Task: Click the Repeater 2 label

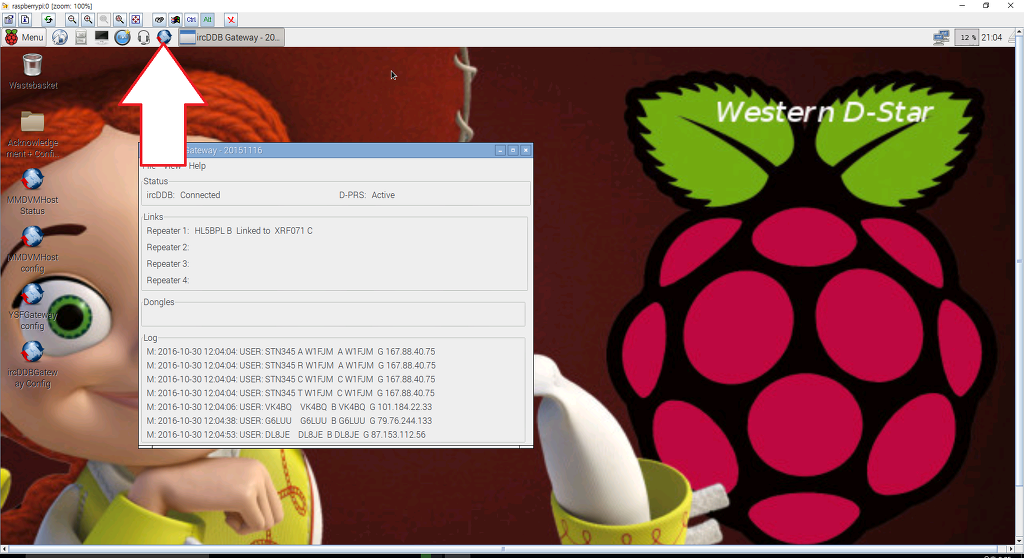Action: point(168,247)
